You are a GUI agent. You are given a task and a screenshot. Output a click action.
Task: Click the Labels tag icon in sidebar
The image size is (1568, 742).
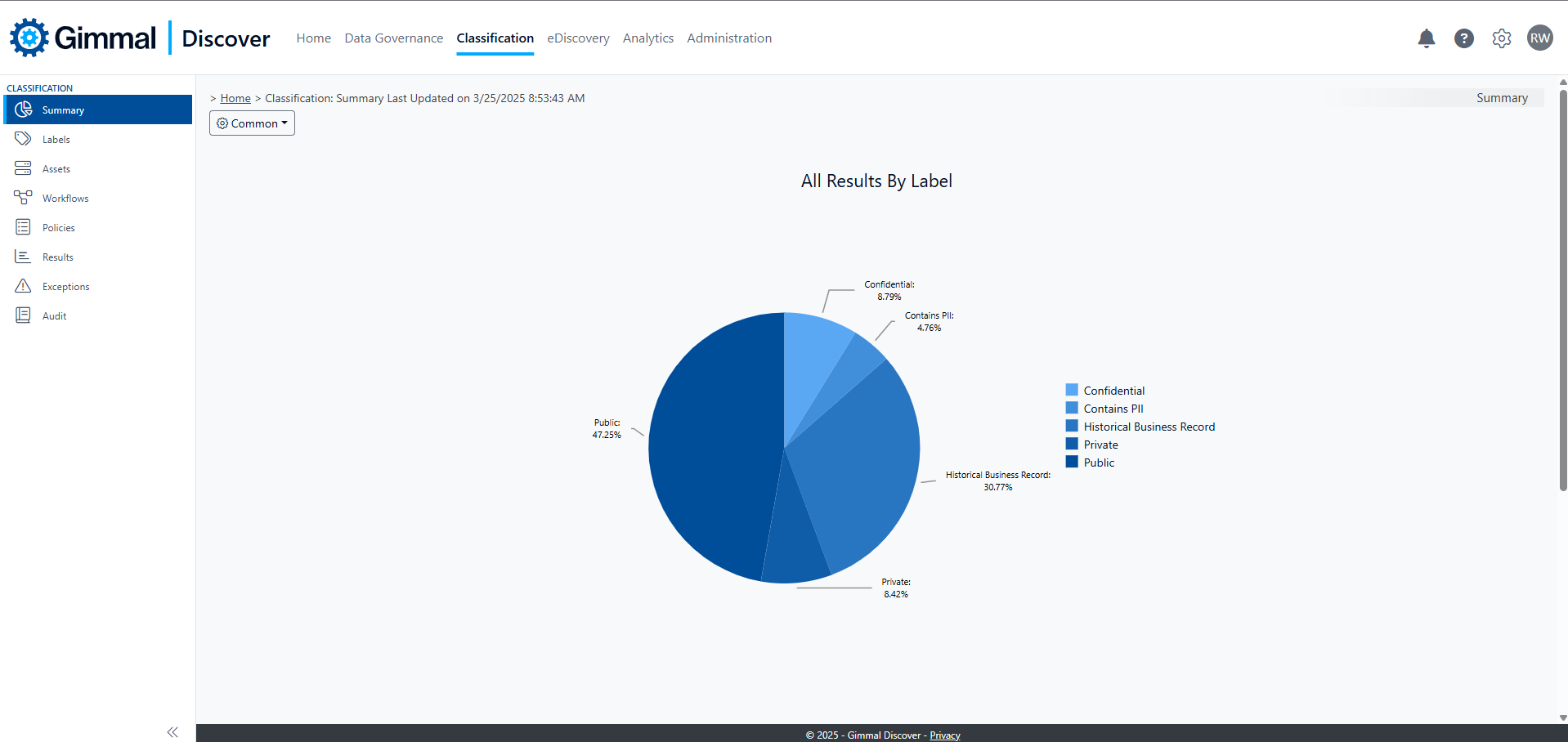pos(23,139)
